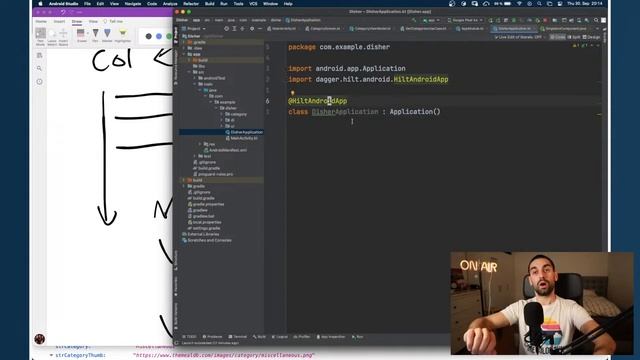Image resolution: width=640 pixels, height=360 pixels.
Task: Select proguard-rules.pro file in tree
Action: click(213, 174)
